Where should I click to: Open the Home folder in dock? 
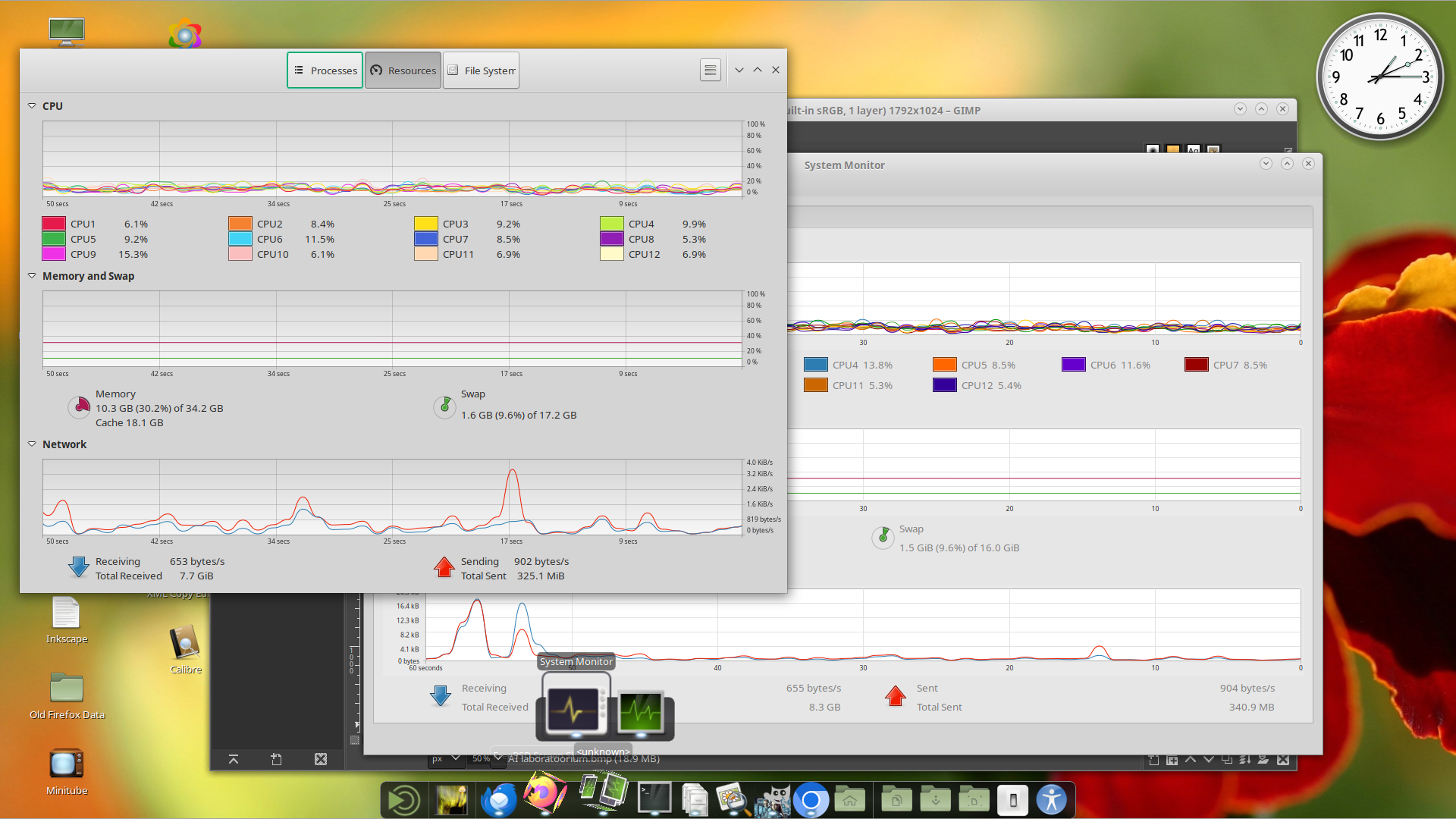(850, 800)
